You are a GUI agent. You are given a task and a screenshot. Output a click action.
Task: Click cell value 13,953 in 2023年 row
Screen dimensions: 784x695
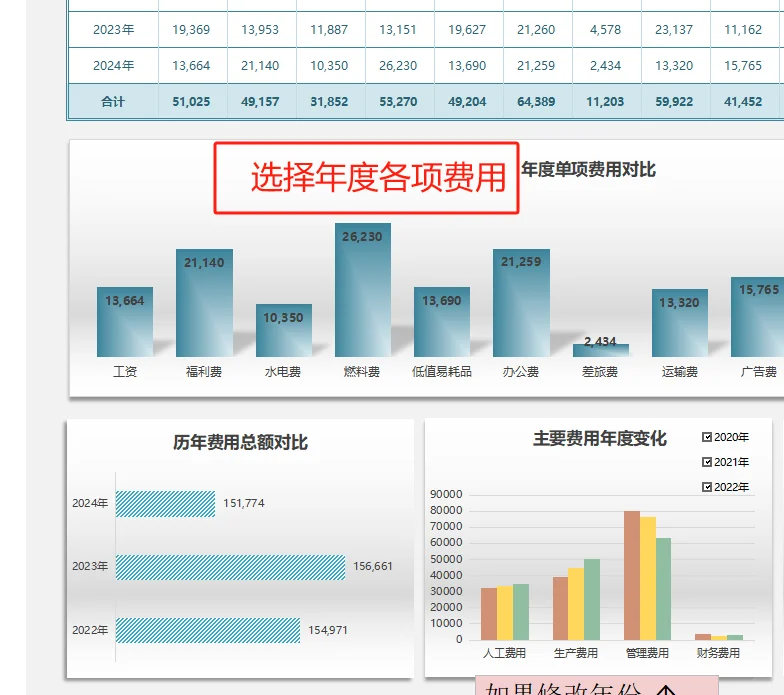(x=260, y=30)
